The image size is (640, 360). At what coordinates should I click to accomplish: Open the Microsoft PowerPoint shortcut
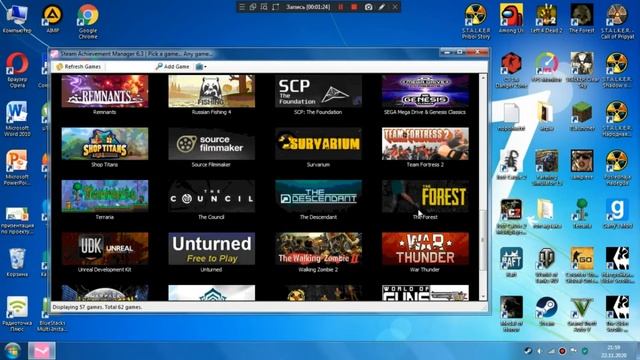pos(17,168)
